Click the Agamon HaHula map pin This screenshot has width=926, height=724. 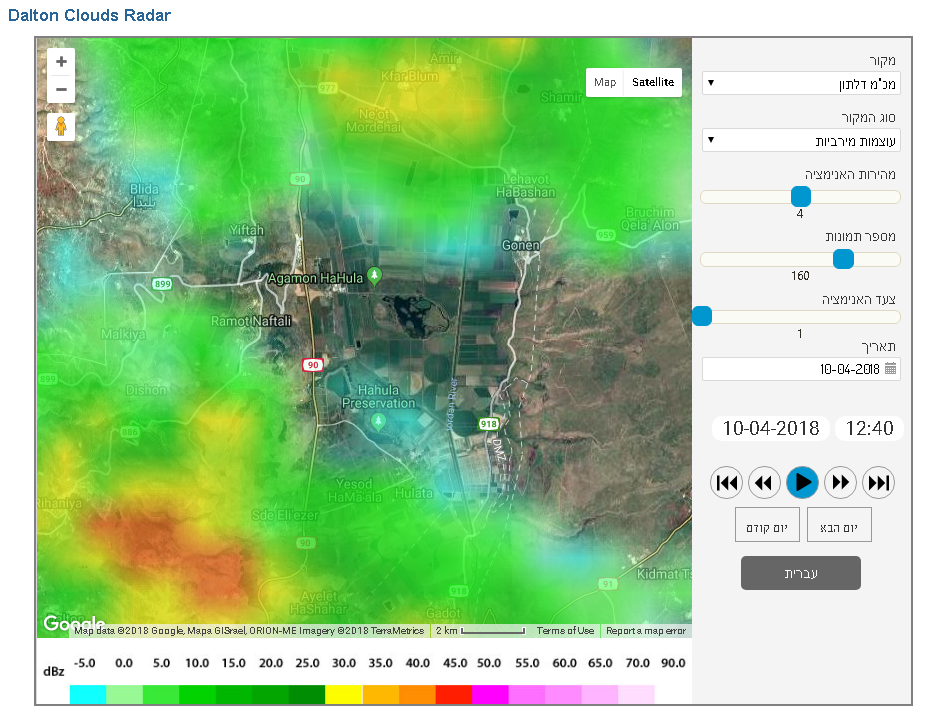click(x=375, y=275)
